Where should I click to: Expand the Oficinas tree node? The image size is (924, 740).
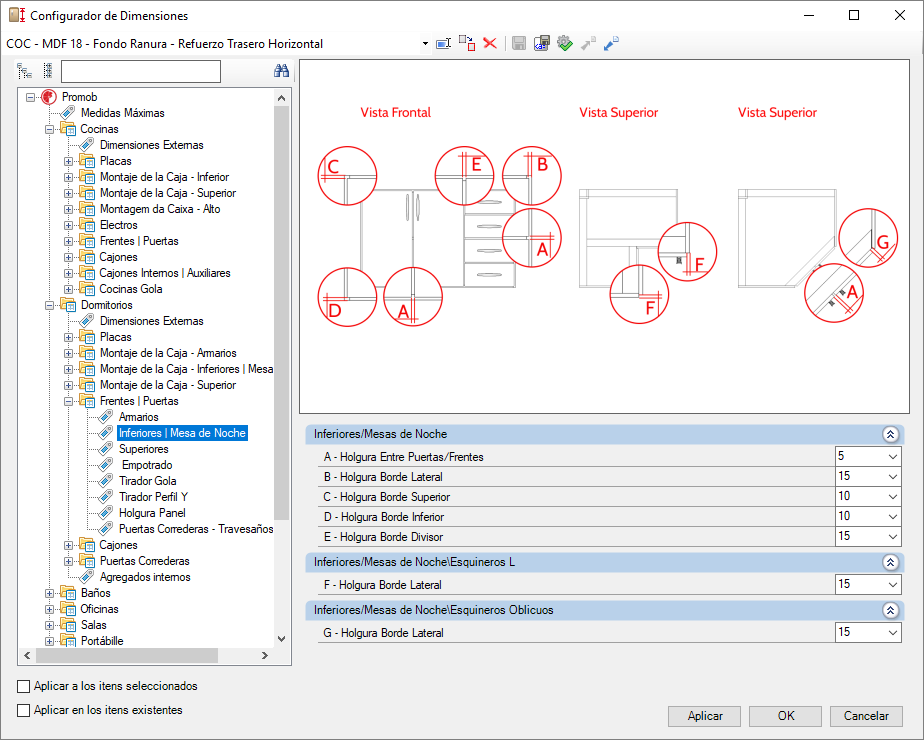(x=50, y=609)
